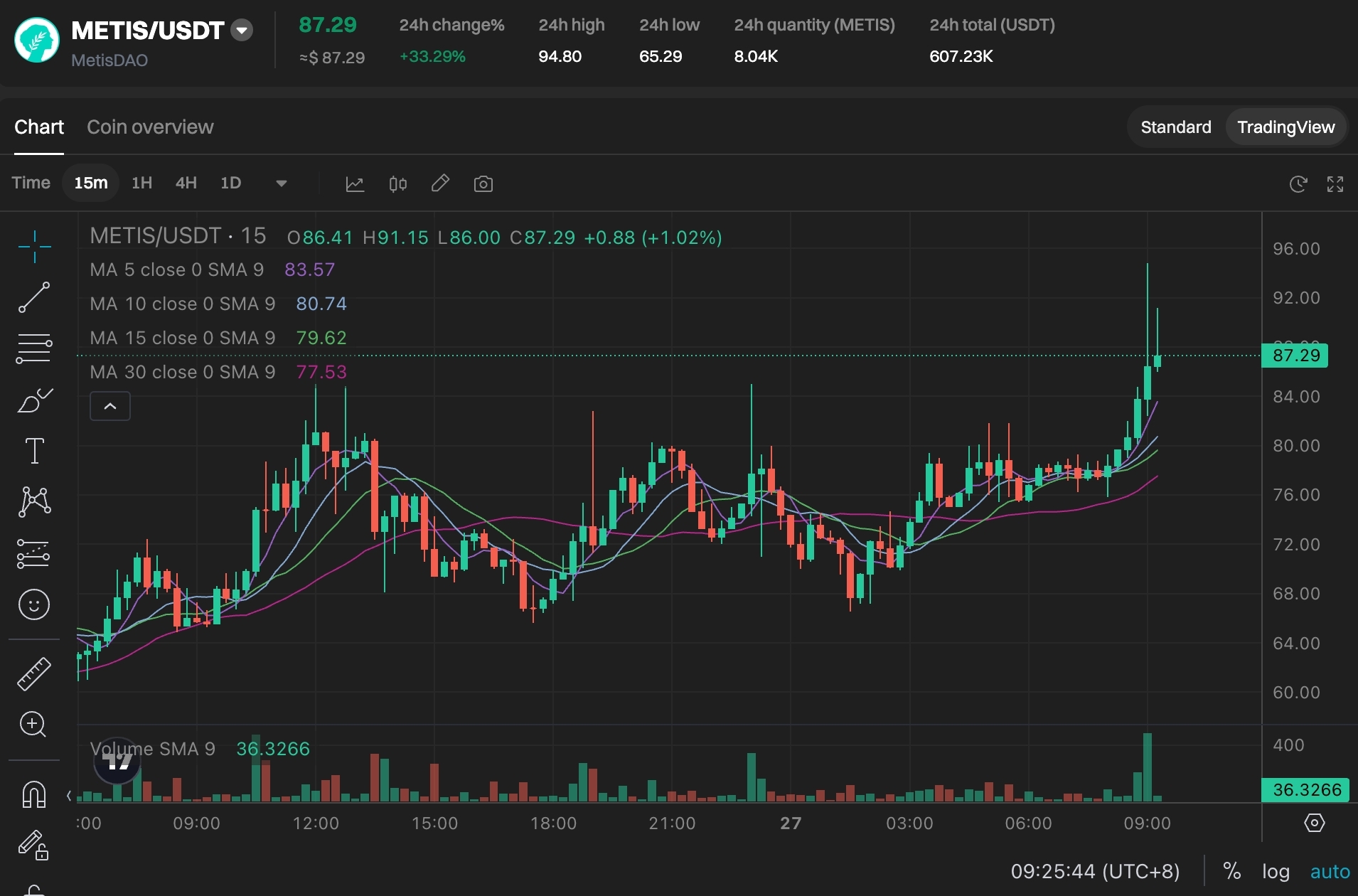Screen dimensions: 1358x896
Task: Toggle auto scale
Action: coord(1330,871)
